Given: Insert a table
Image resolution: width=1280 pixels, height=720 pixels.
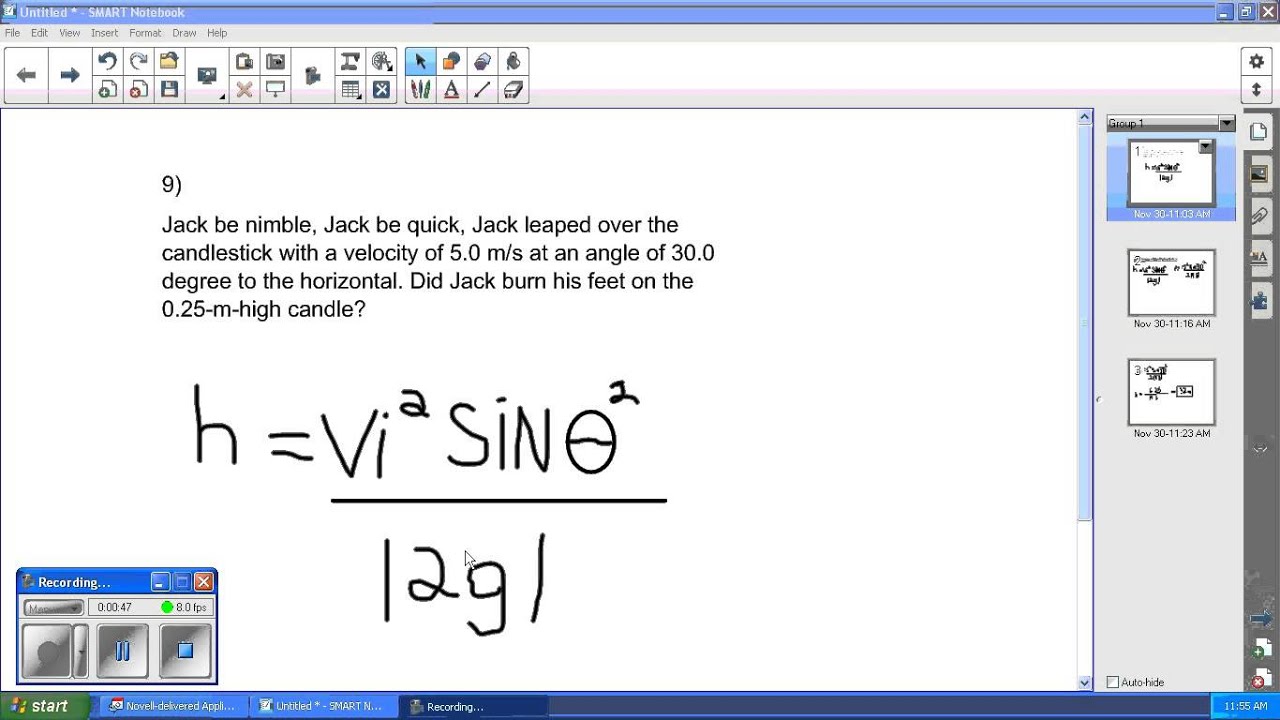Looking at the screenshot, I should point(350,90).
